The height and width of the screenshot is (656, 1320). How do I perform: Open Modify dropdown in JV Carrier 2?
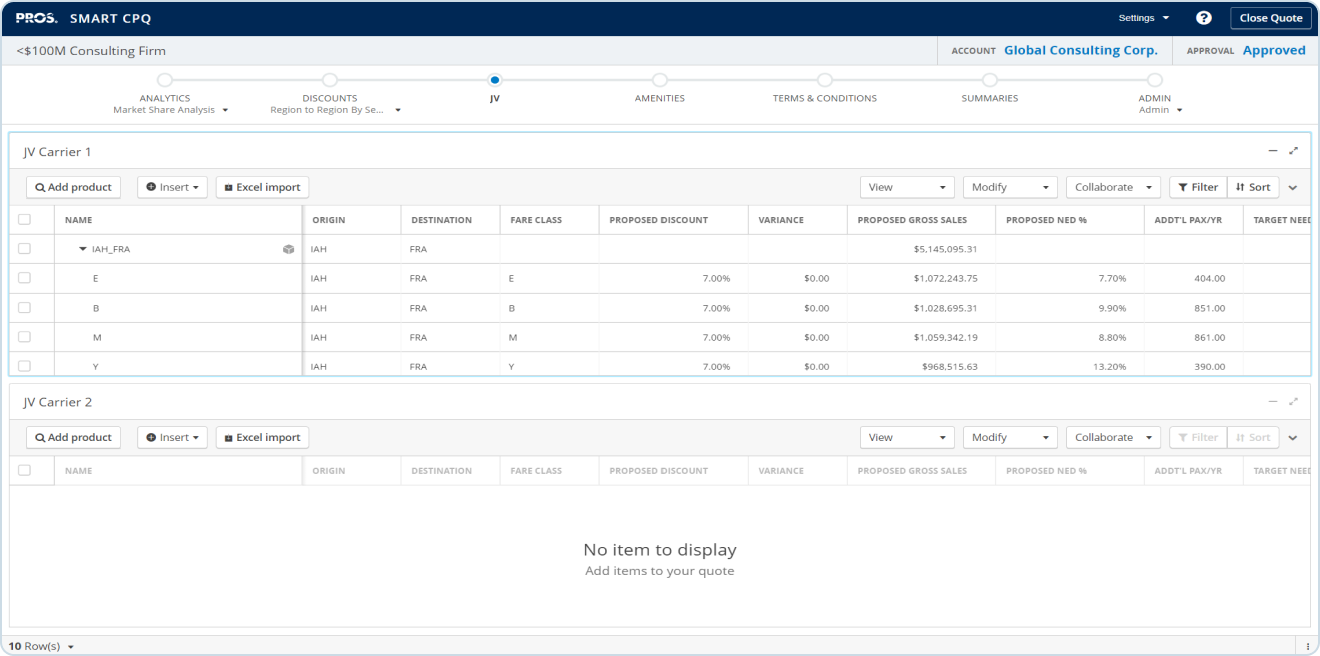[x=1009, y=437]
